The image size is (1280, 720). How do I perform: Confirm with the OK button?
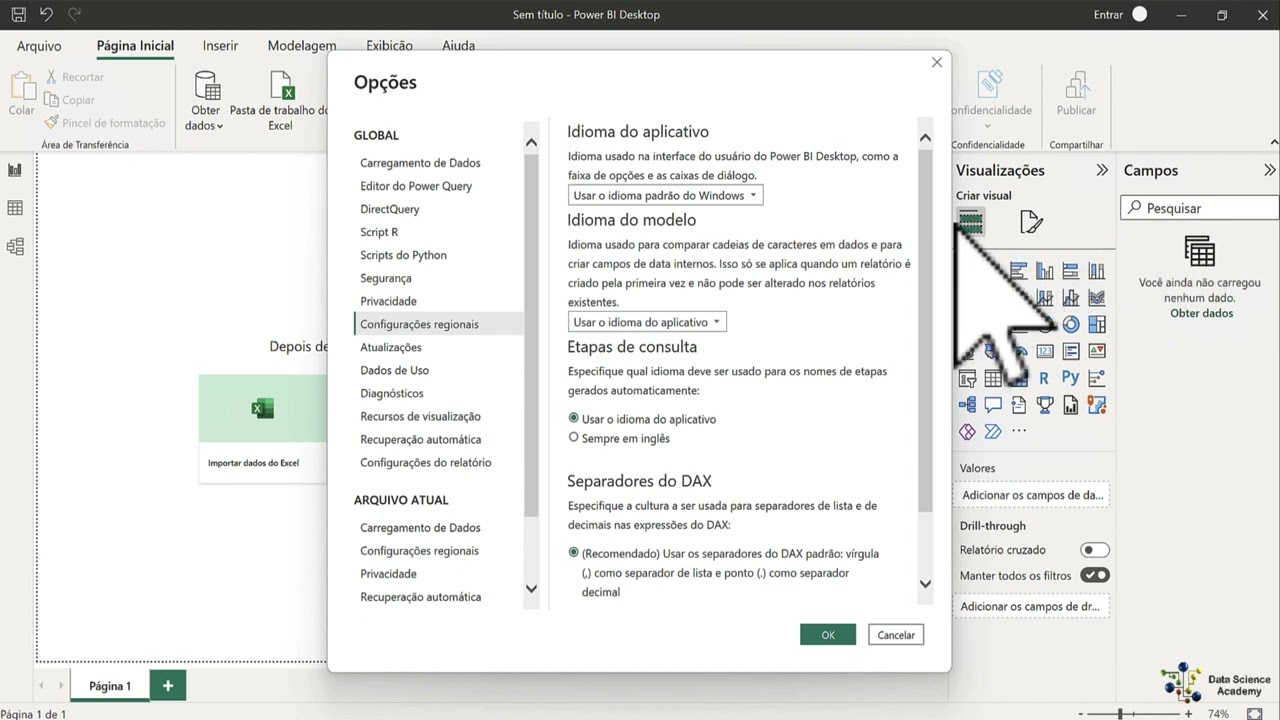tap(828, 635)
